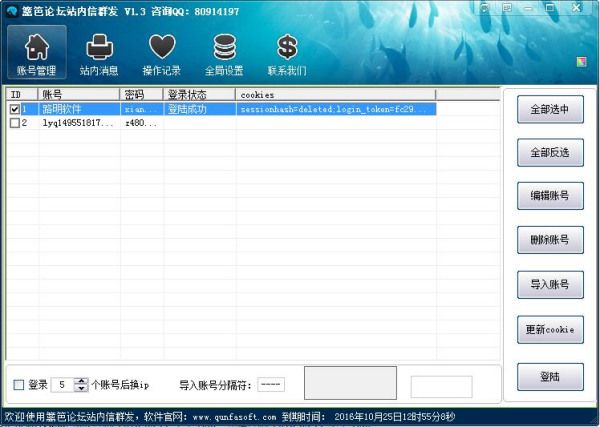This screenshot has width=600, height=427.
Task: Increase the account count spinner value
Action: tap(82, 380)
